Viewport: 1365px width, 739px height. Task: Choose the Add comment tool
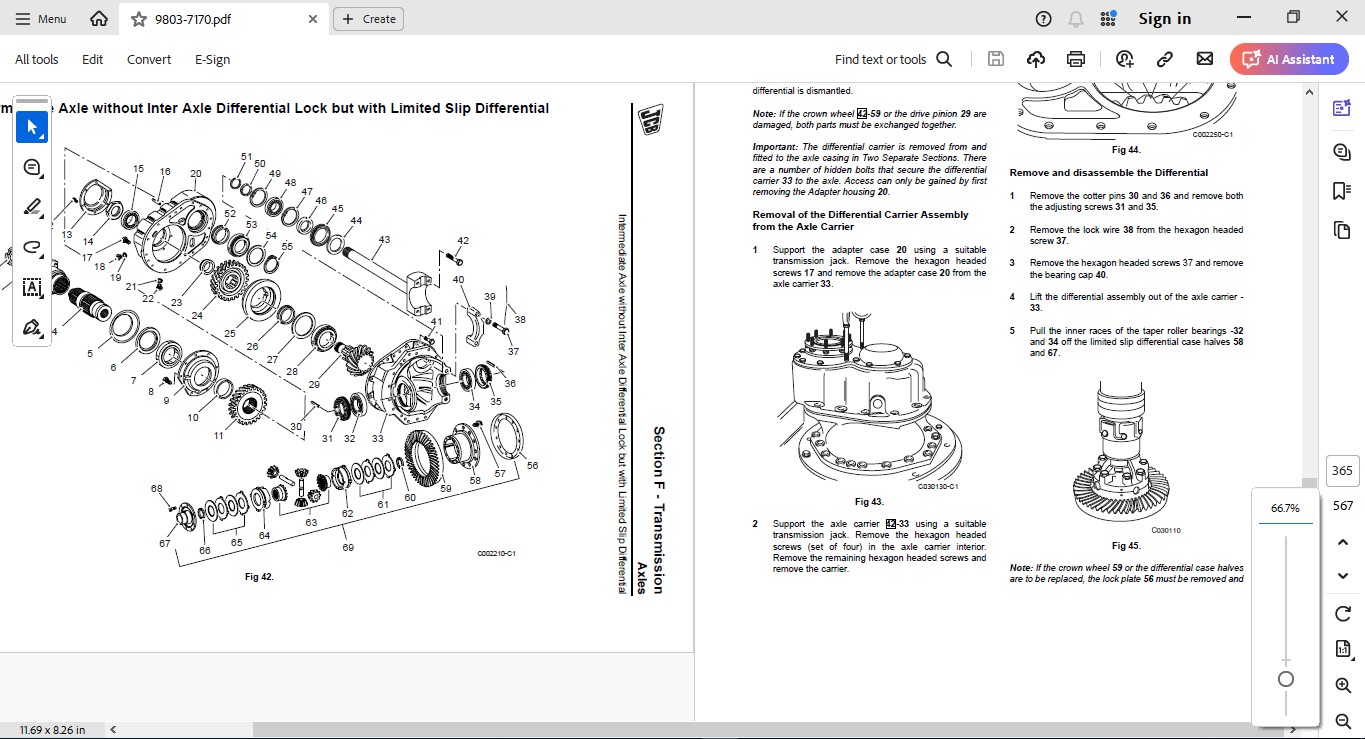31,167
